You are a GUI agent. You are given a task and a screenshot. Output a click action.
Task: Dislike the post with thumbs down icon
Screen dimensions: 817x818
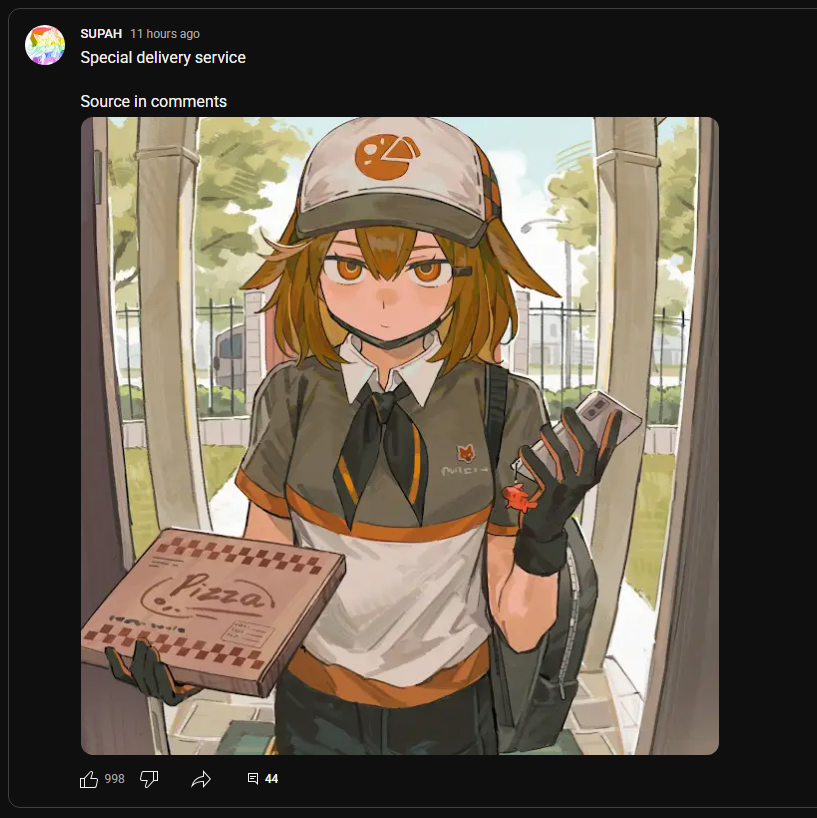(x=149, y=779)
